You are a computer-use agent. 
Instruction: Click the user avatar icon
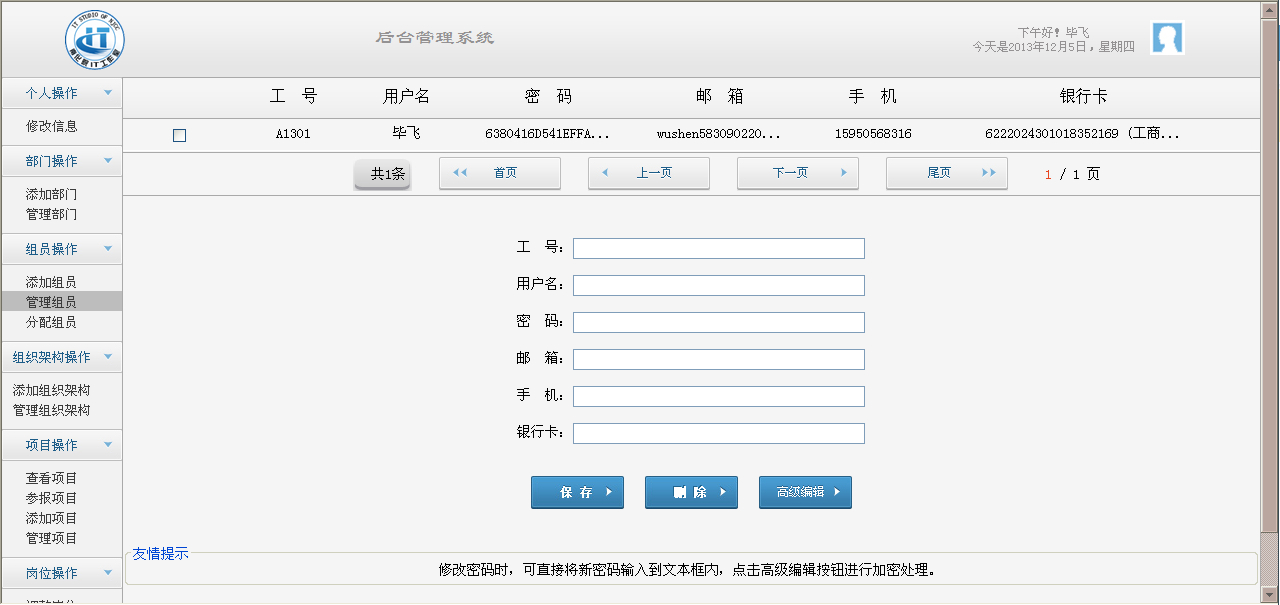pyautogui.click(x=1167, y=38)
